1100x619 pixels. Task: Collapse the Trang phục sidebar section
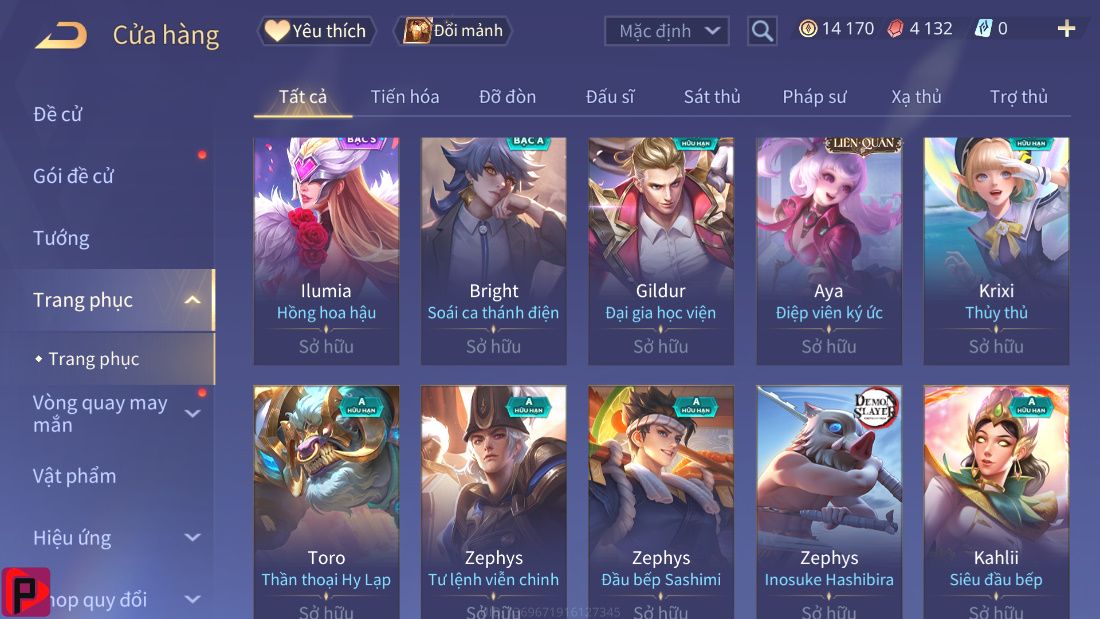pyautogui.click(x=192, y=300)
